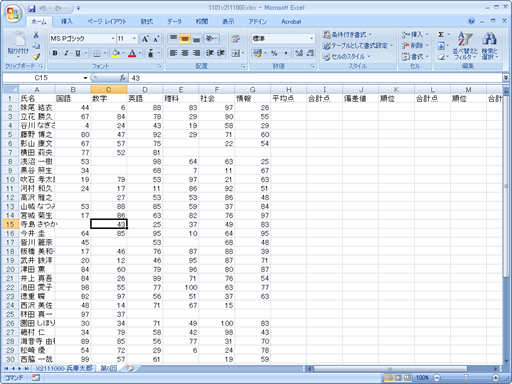Viewport: 512px width, 384px height.
Task: Open Find and Select binoculars
Action: 489,46
